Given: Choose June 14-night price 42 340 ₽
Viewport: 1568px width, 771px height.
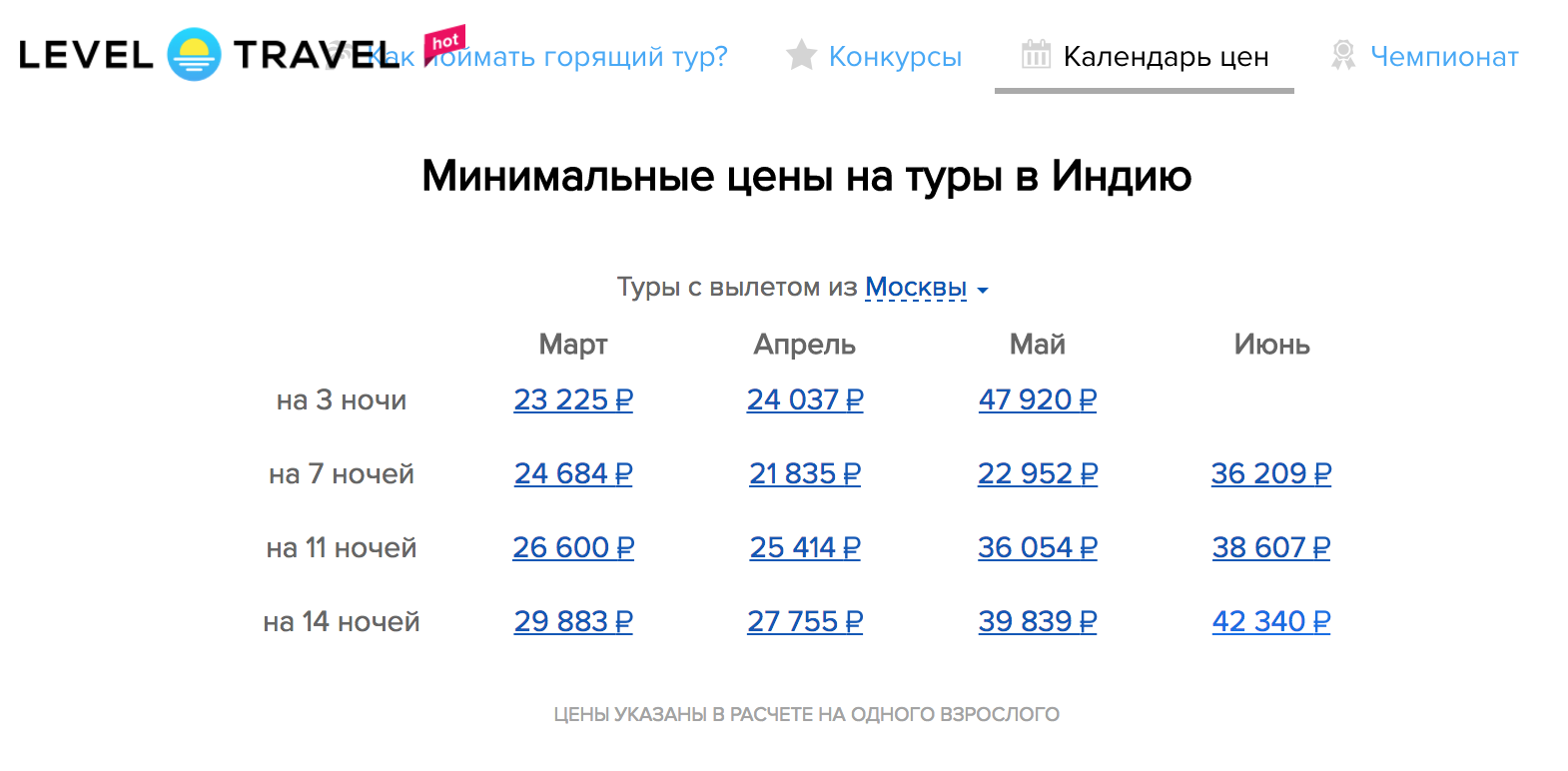Looking at the screenshot, I should tap(1271, 621).
